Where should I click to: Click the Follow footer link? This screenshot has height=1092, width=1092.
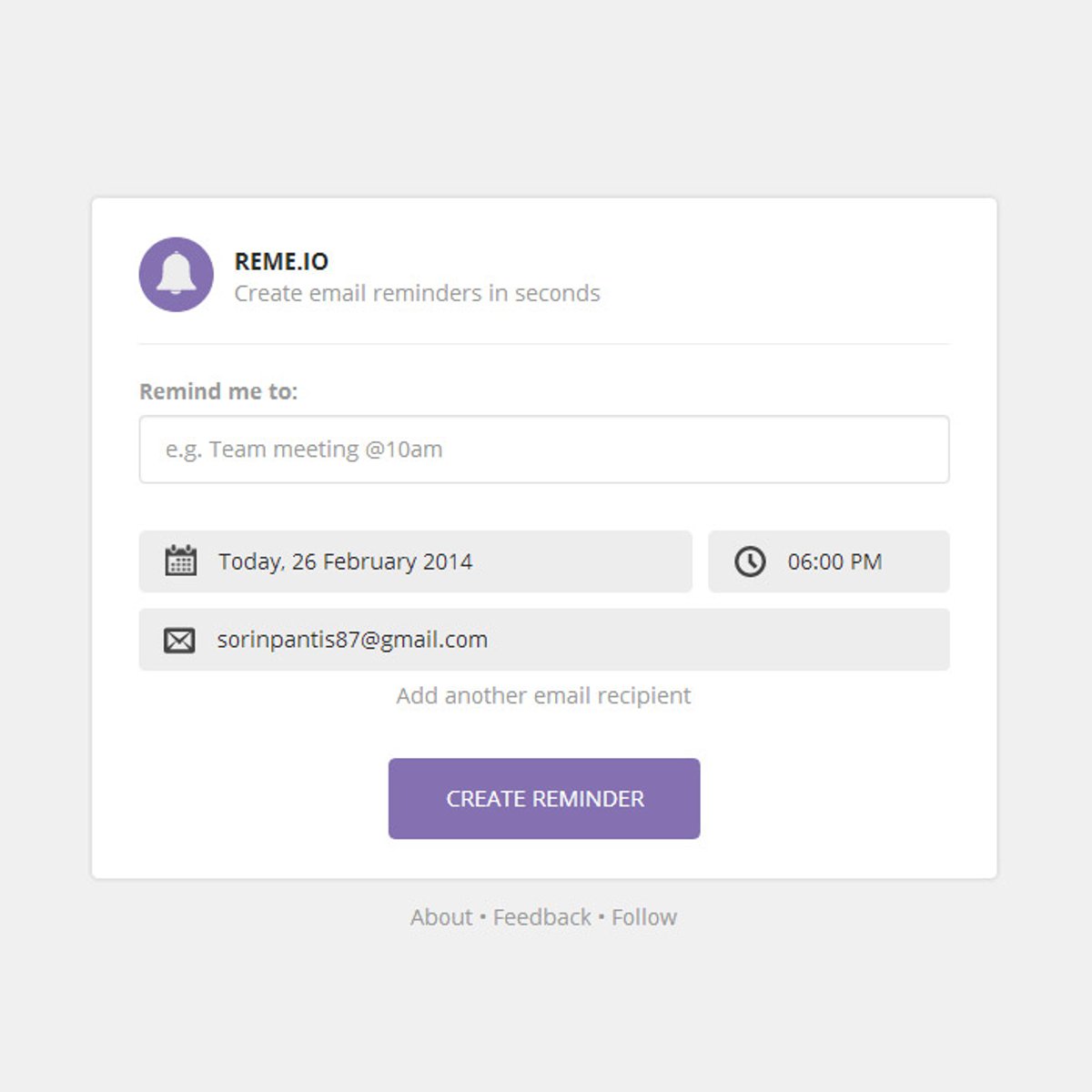pos(644,917)
